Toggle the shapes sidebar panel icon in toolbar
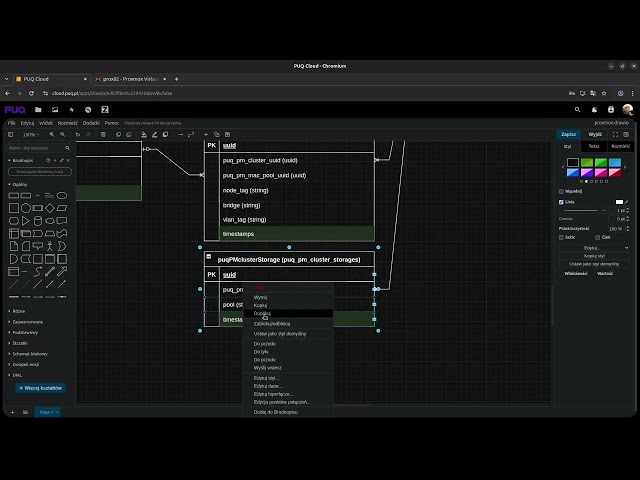 [11, 134]
